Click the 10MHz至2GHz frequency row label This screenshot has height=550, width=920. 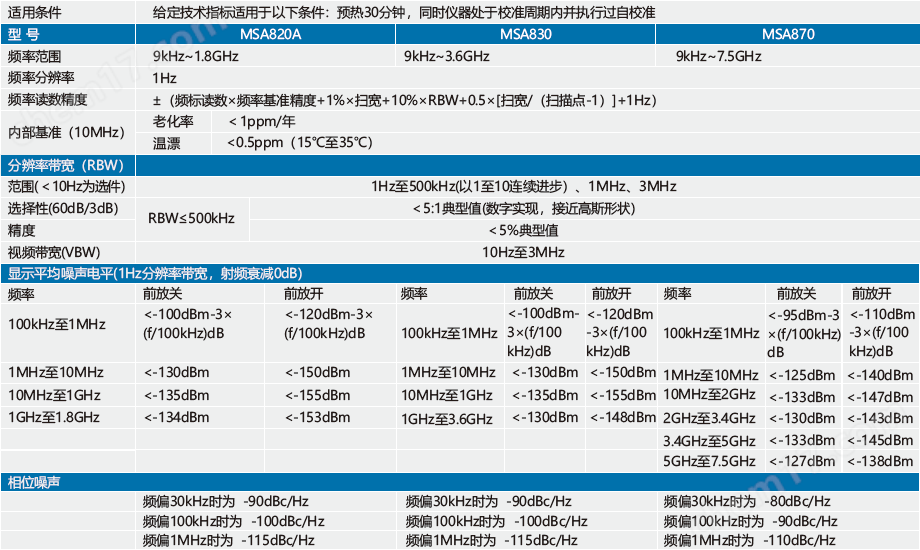pos(709,394)
